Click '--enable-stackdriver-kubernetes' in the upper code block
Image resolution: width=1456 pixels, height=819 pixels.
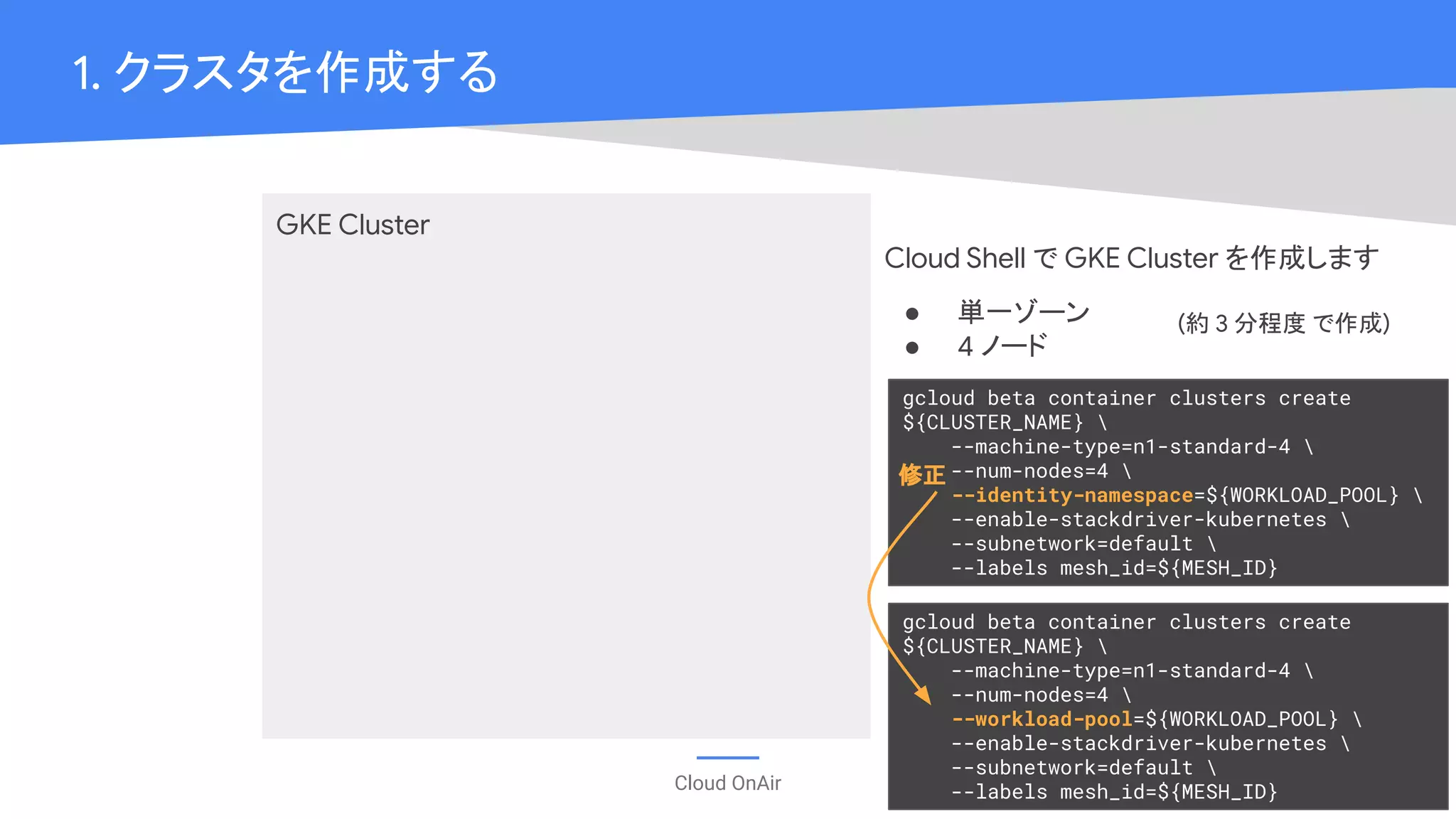coord(1139,520)
